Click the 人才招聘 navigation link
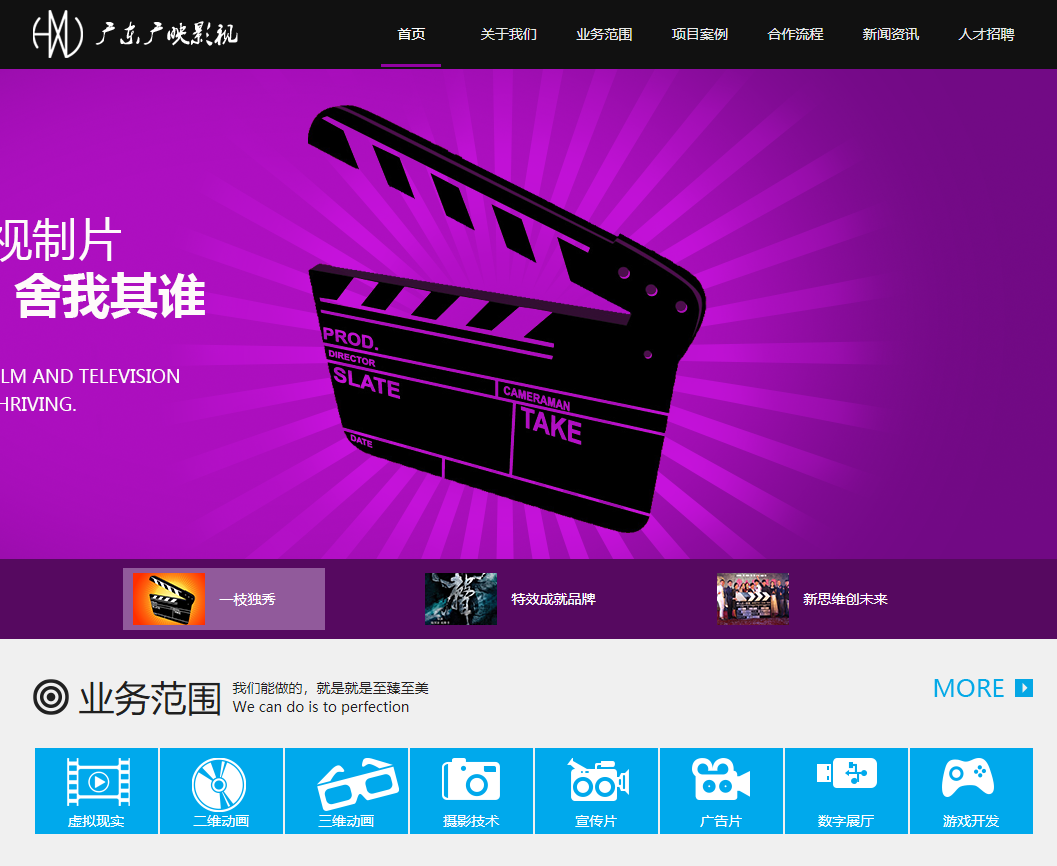The width and height of the screenshot is (1057, 866). (986, 34)
